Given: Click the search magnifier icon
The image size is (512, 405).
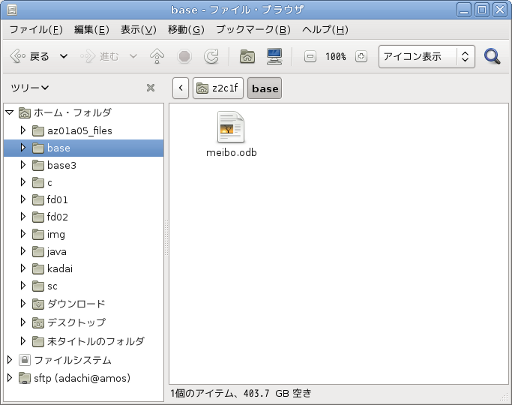Looking at the screenshot, I should (492, 56).
